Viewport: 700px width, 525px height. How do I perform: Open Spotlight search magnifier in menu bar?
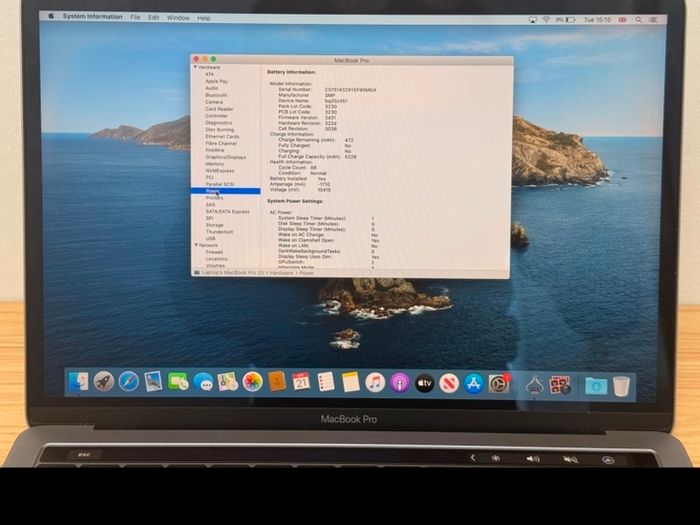[638, 20]
